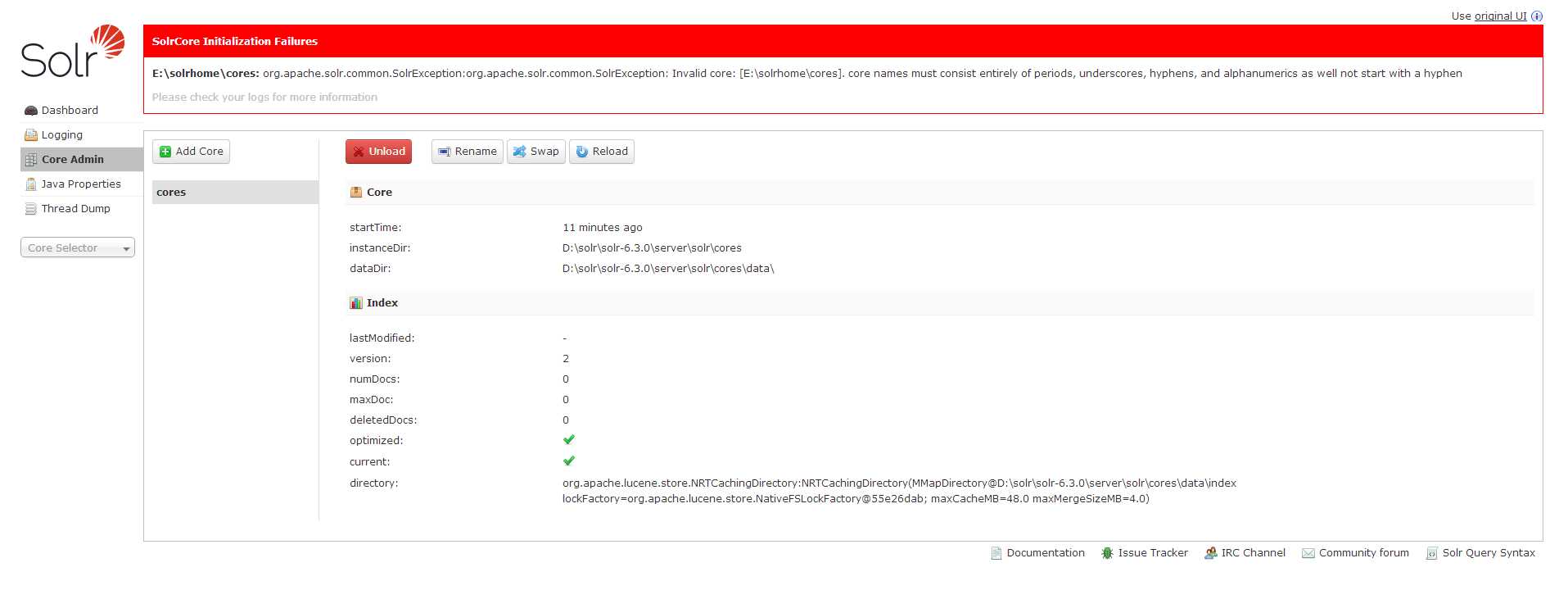Image resolution: width=1568 pixels, height=599 pixels.
Task: Open the Core Selector dropdown
Action: pyautogui.click(x=78, y=247)
